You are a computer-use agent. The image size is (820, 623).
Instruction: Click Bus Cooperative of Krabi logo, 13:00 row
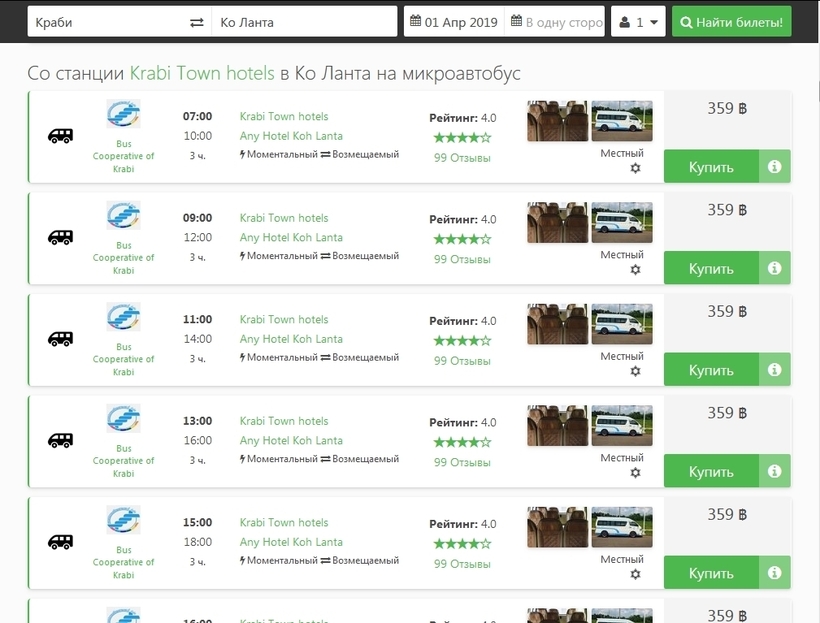[123, 418]
